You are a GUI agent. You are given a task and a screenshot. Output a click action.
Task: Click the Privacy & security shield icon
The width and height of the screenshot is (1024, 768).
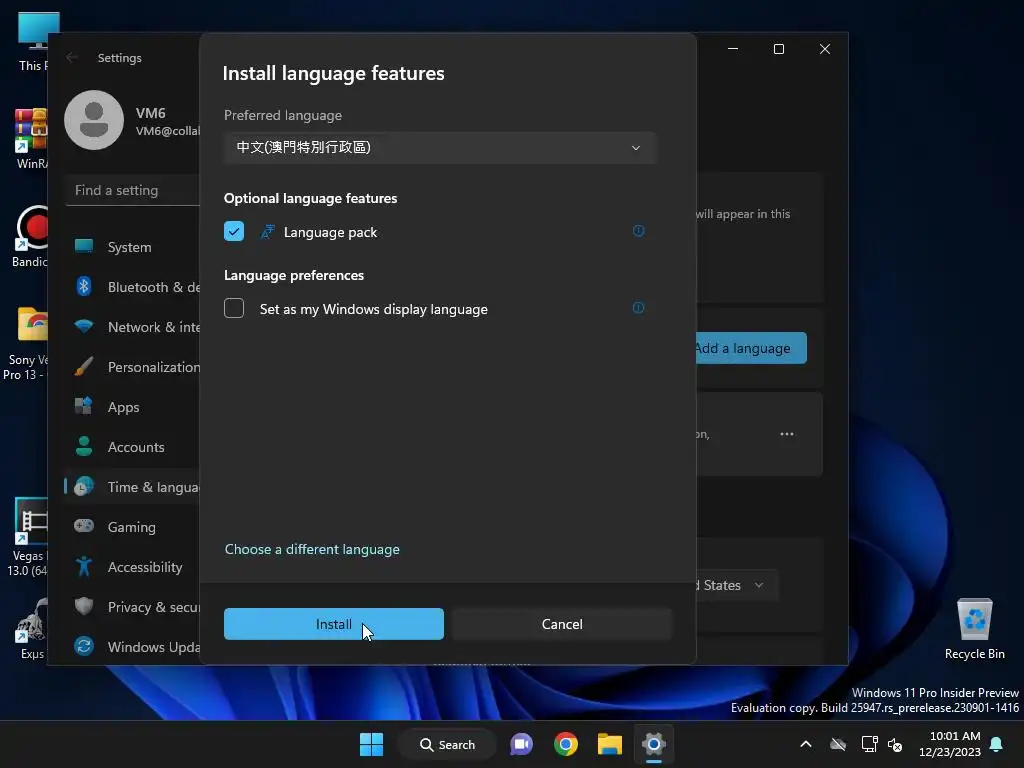(x=84, y=606)
